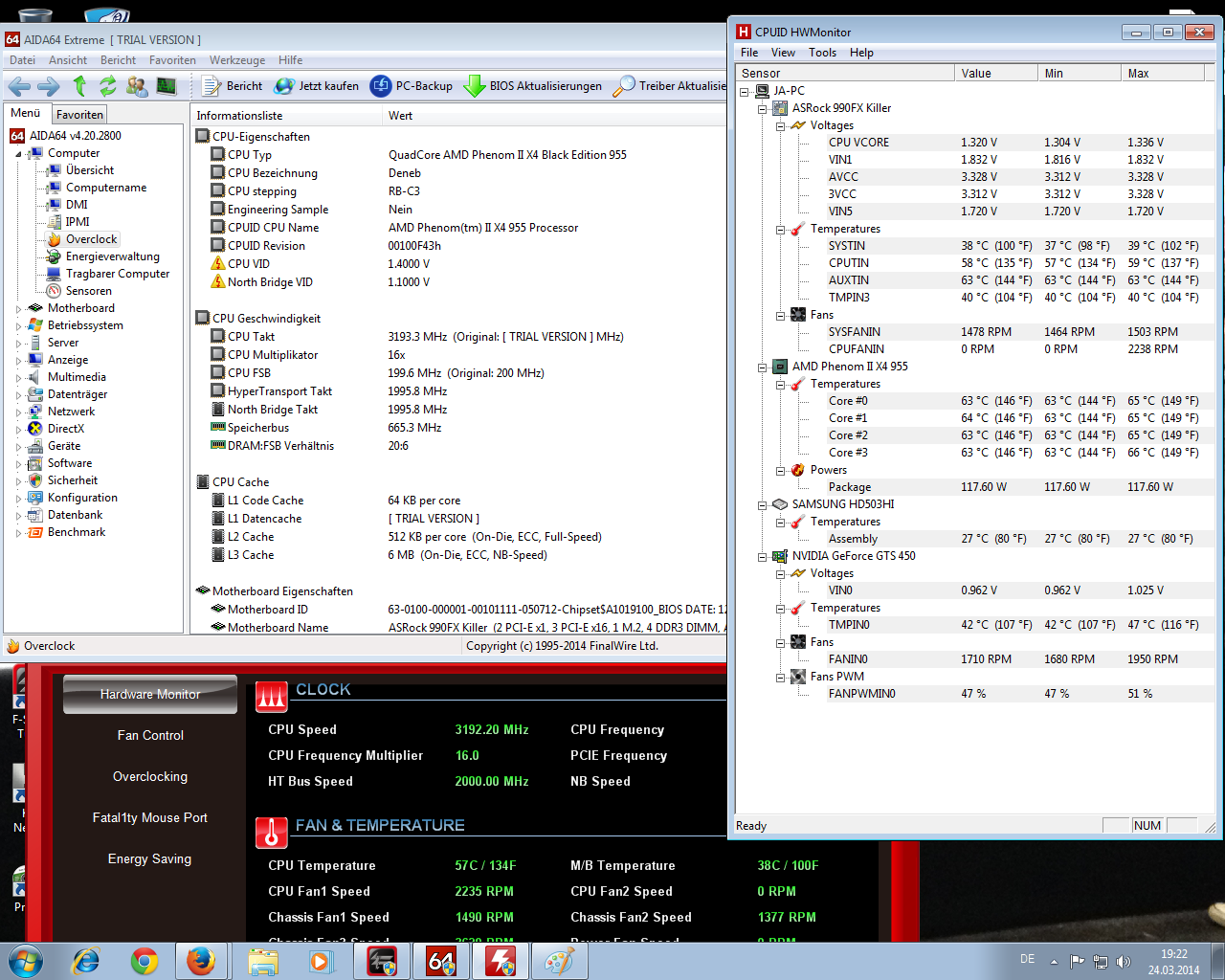Screen dimensions: 1225x980
Task: Open Overclocking in the ASRock utility
Action: tap(150, 776)
